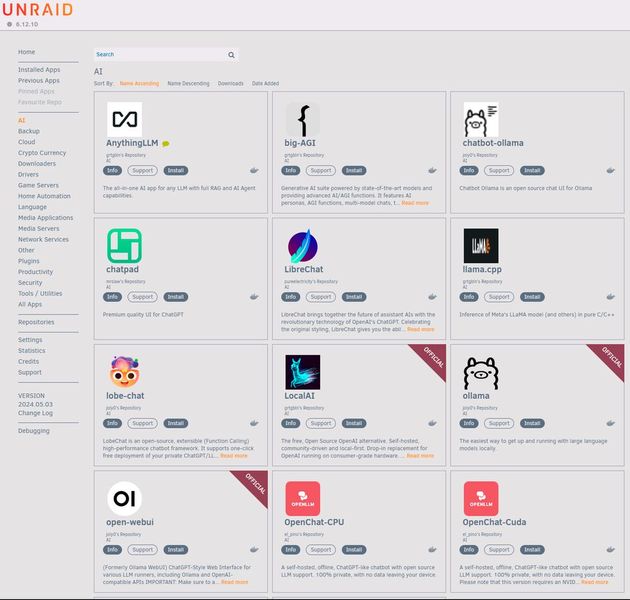630x600 pixels.
Task: Sort apps by Name Ascending
Action: 139,84
